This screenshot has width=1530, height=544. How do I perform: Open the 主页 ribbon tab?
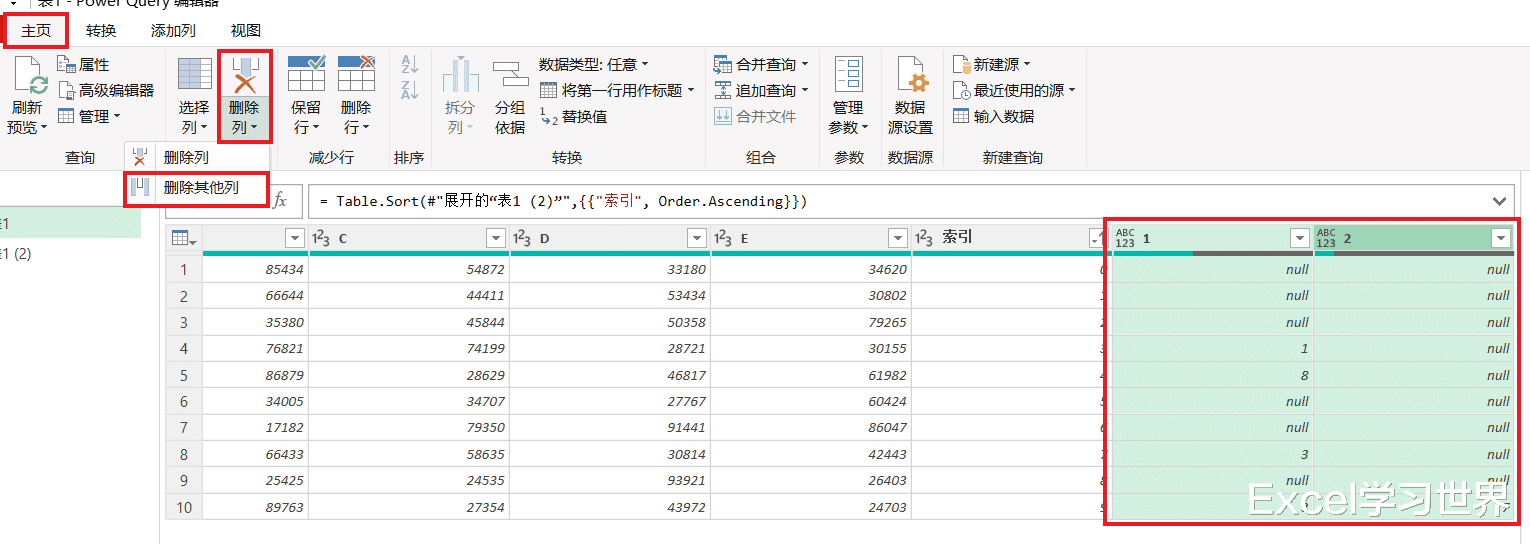pos(36,31)
